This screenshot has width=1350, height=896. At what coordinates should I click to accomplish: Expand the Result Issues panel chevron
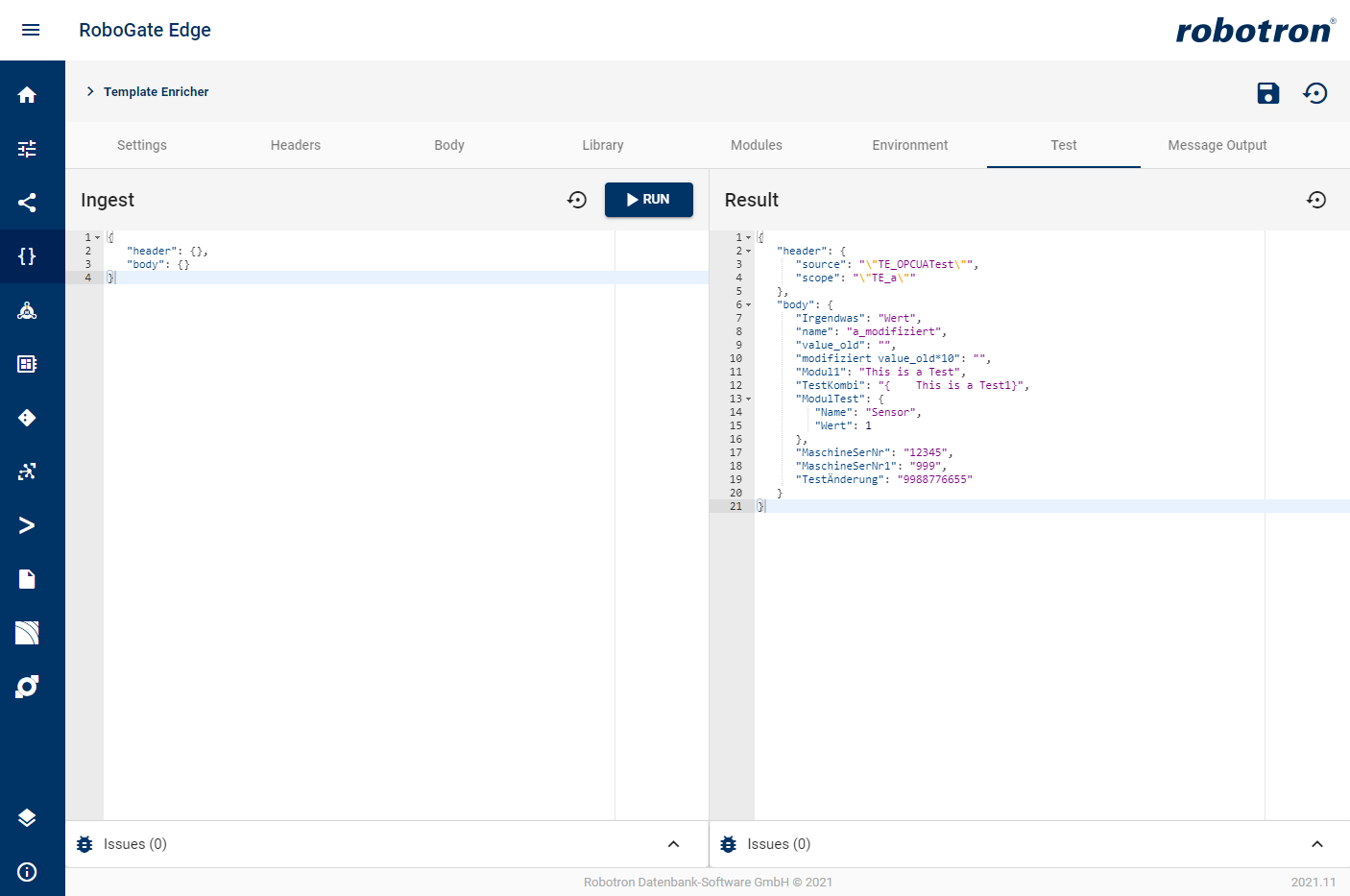pyautogui.click(x=1317, y=844)
